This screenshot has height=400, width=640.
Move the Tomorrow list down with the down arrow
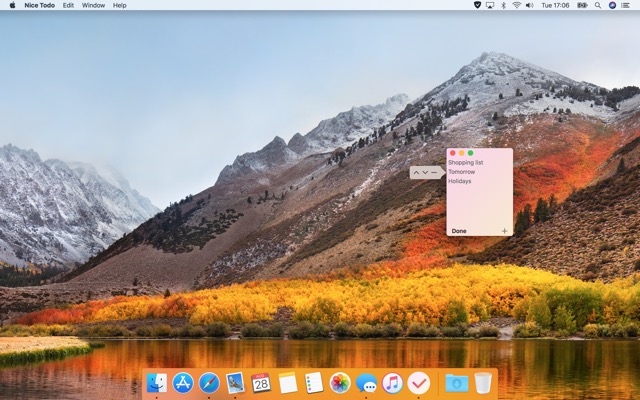click(425, 173)
